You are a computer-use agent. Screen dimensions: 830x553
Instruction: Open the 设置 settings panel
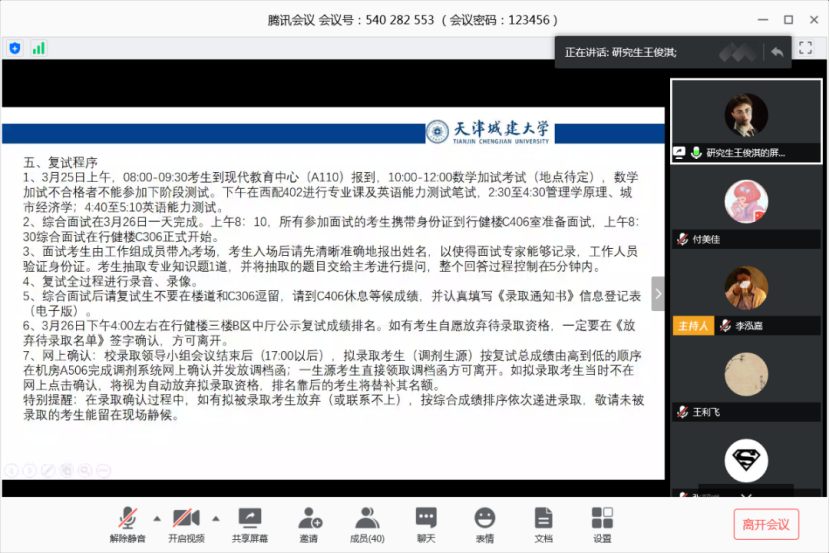pos(602,525)
